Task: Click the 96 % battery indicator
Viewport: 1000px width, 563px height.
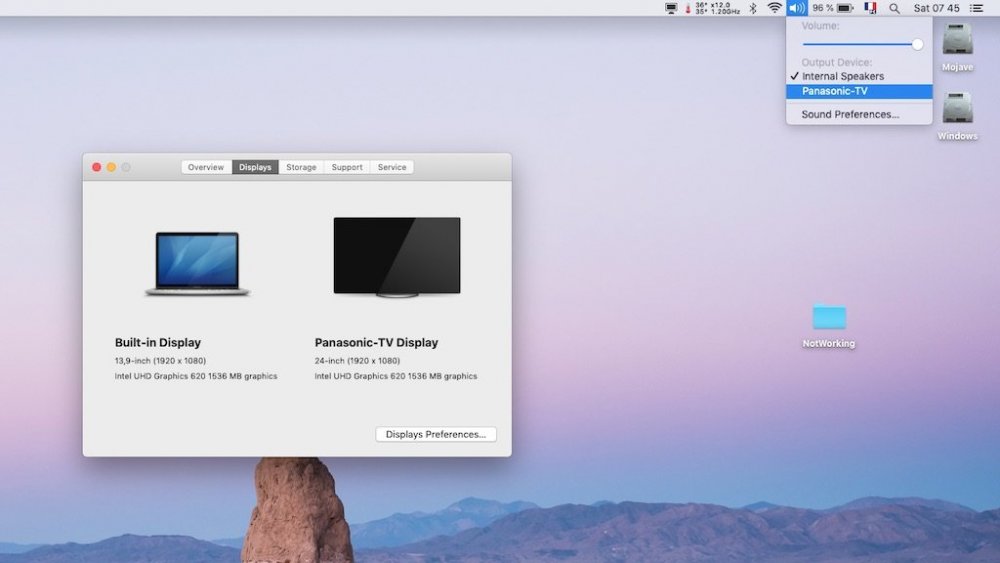Action: tap(832, 8)
